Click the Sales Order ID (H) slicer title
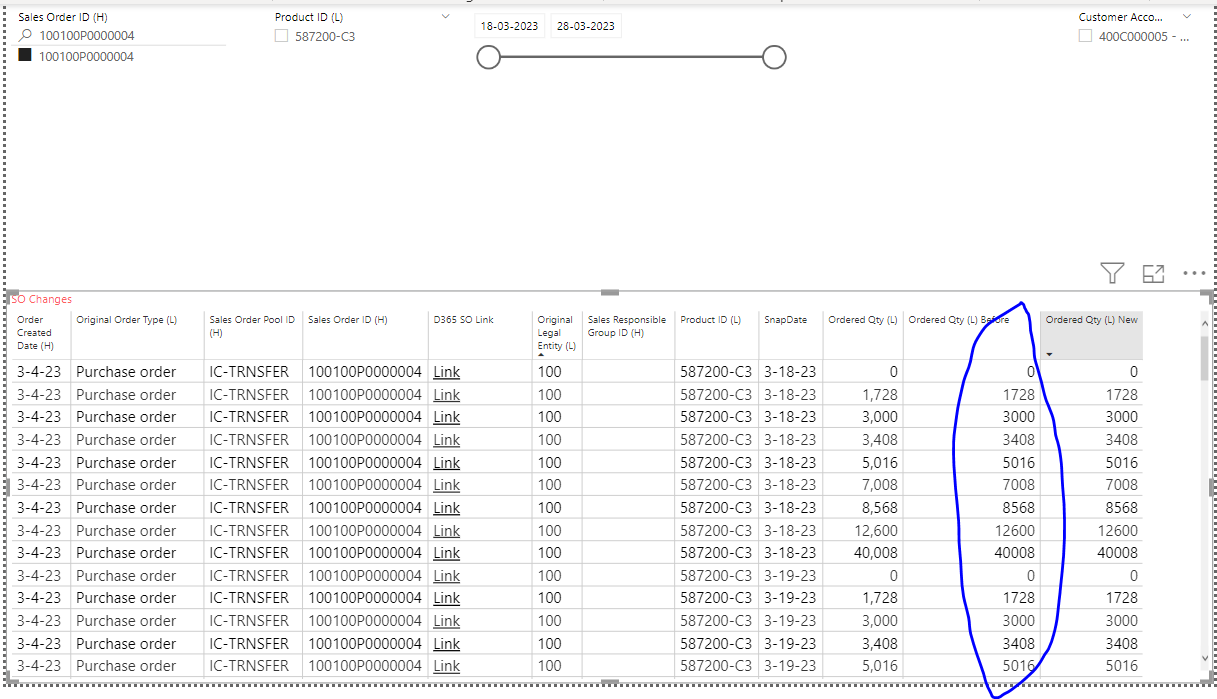 pyautogui.click(x=63, y=17)
